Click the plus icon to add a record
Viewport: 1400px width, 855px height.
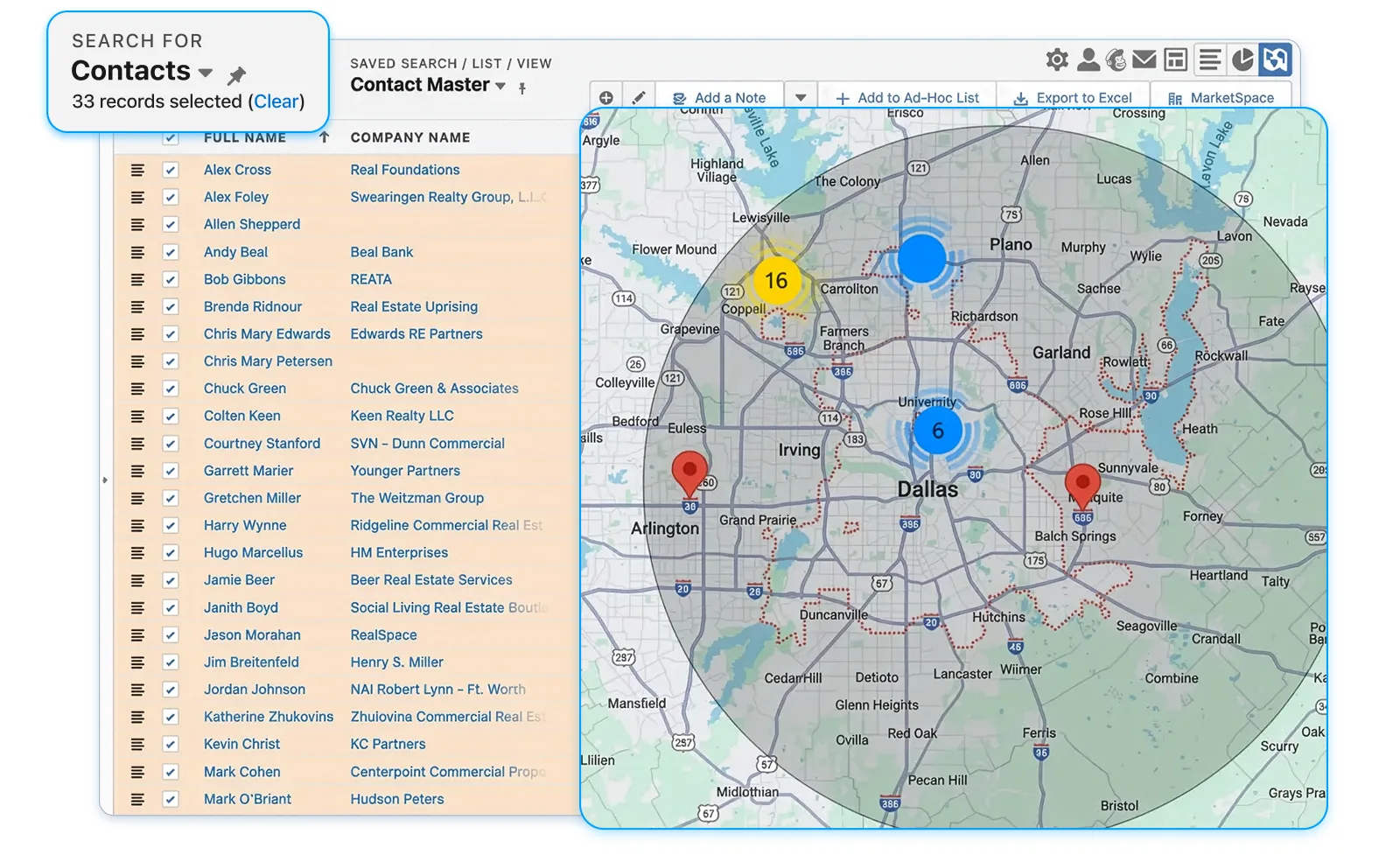click(x=606, y=96)
